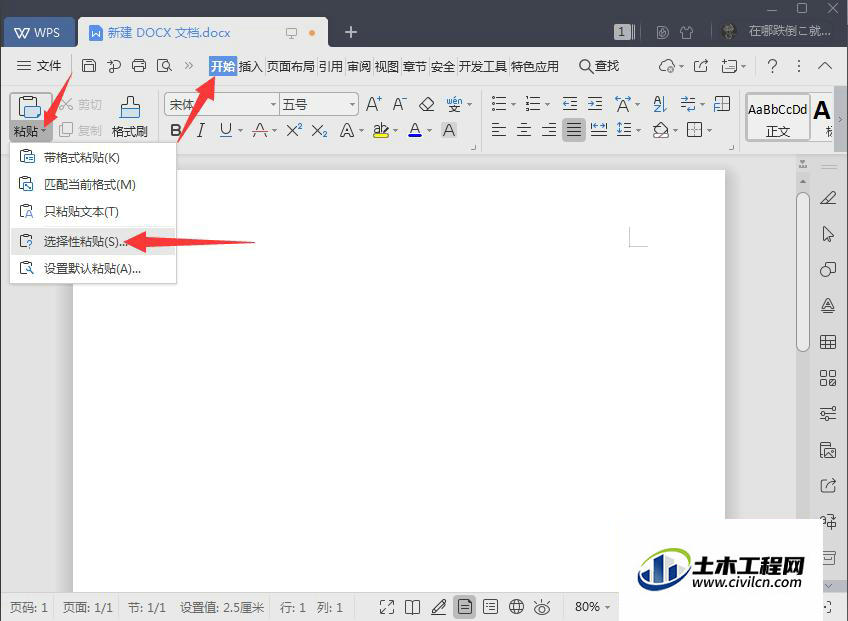This screenshot has width=848, height=621.
Task: Switch to web layout globe icon
Action: 516,607
